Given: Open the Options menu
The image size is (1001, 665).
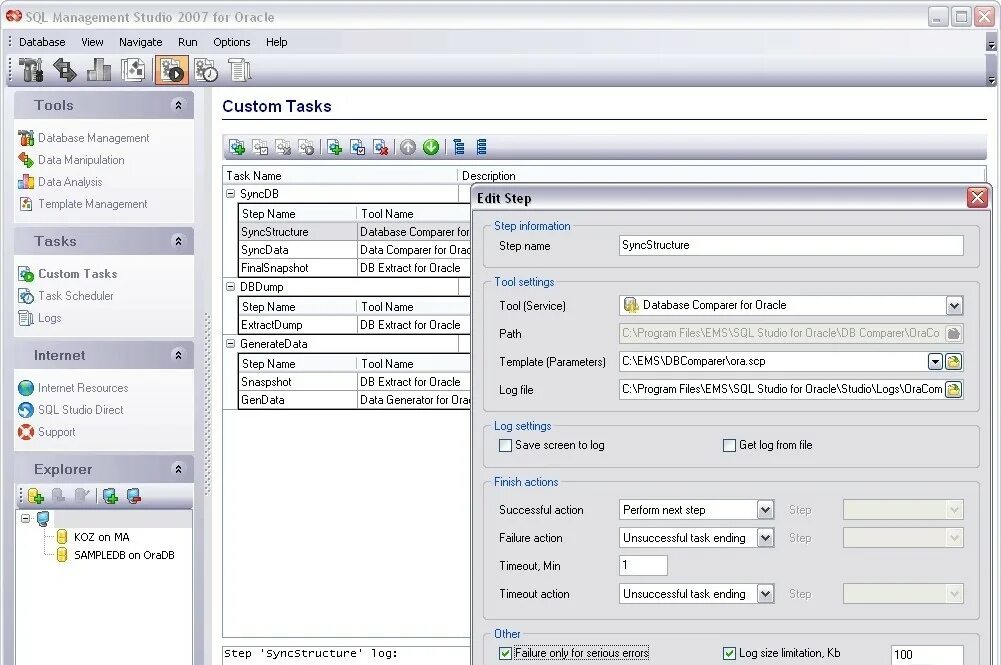Looking at the screenshot, I should (x=232, y=42).
